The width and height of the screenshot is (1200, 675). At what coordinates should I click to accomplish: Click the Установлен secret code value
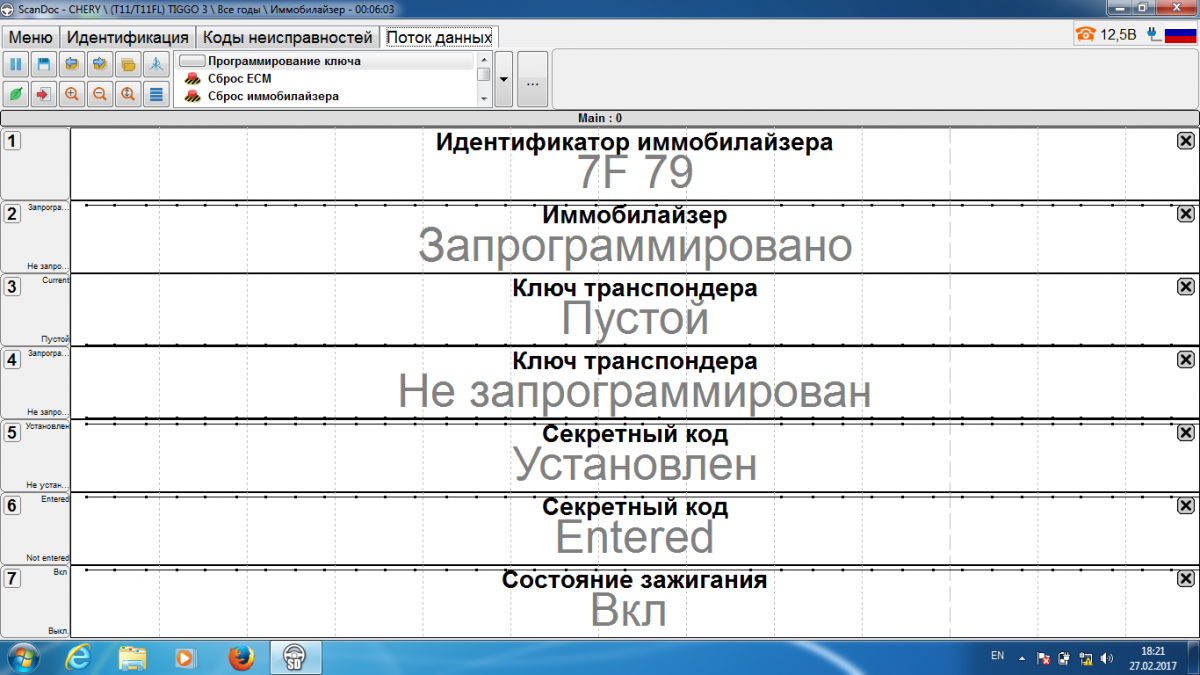click(x=635, y=464)
